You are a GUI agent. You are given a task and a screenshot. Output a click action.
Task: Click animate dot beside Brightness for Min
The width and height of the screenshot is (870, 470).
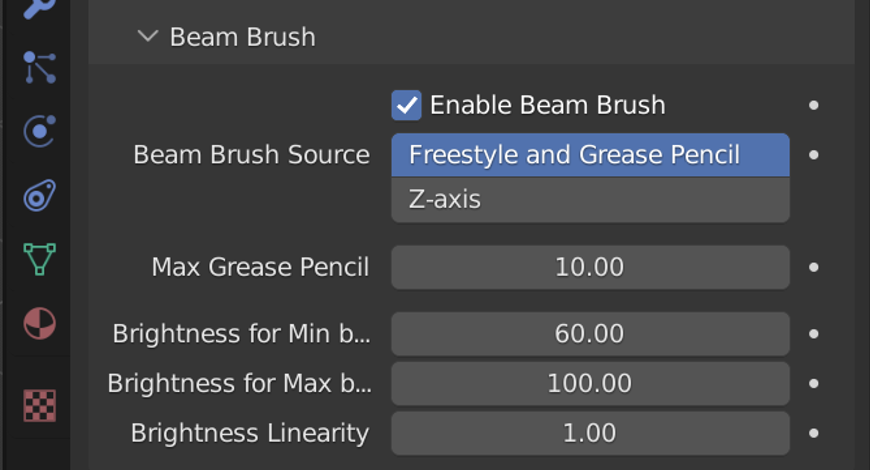point(814,333)
